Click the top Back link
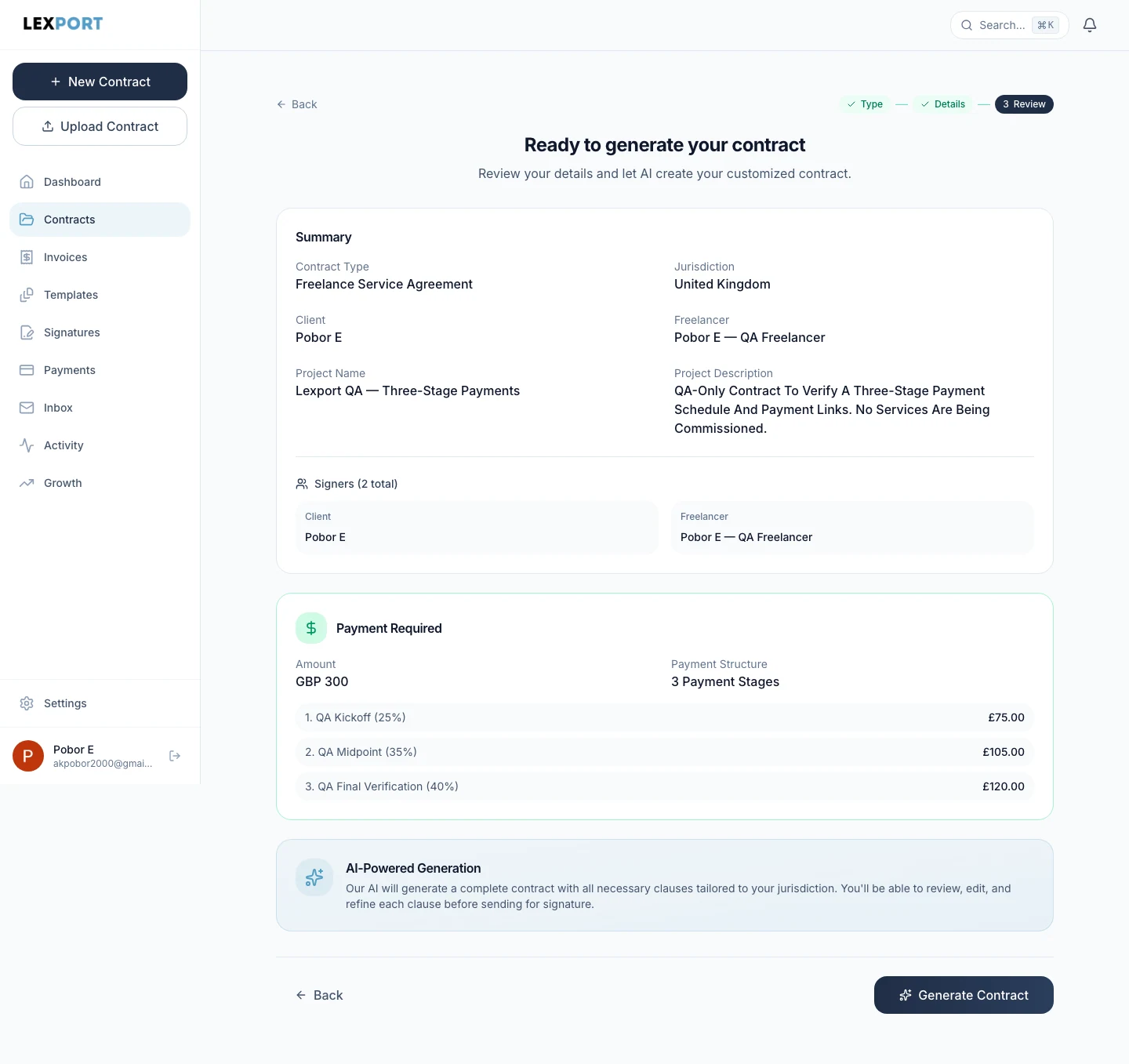This screenshot has width=1129, height=1064. [x=296, y=104]
